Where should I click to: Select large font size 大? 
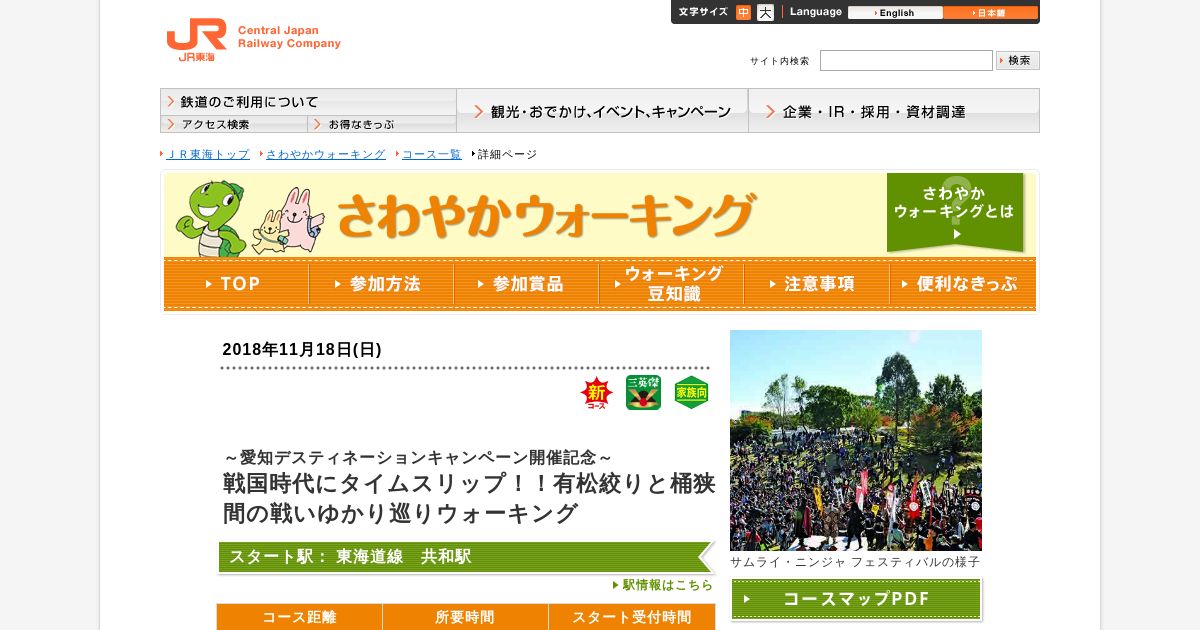click(x=765, y=13)
